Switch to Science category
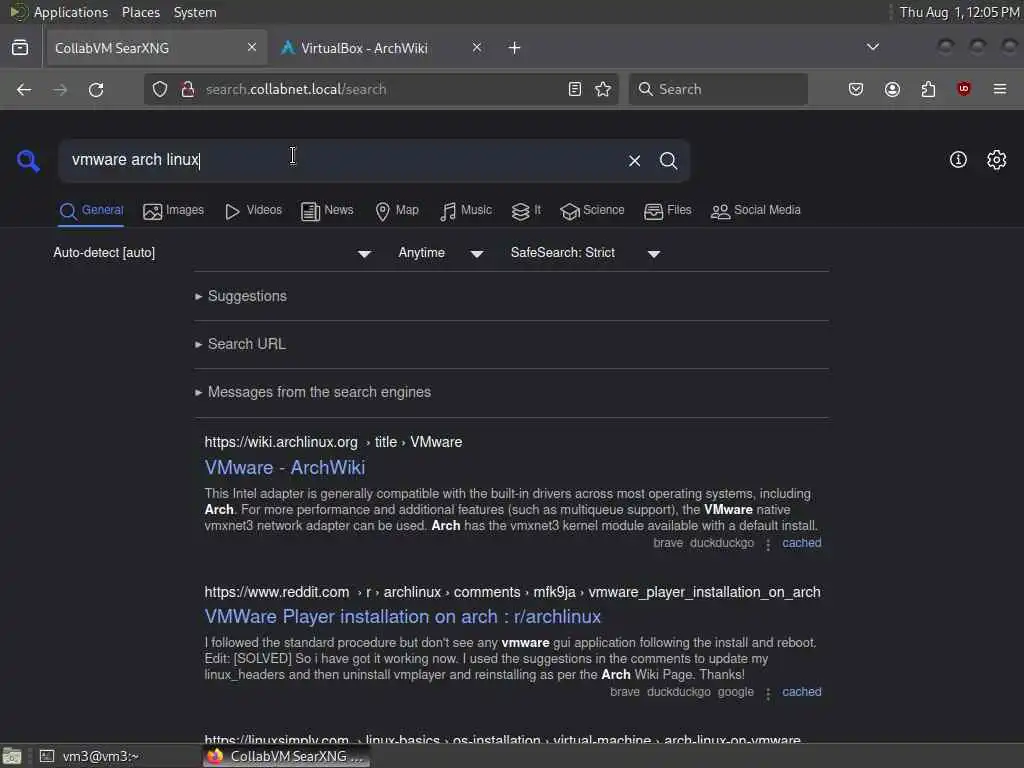 pos(592,210)
